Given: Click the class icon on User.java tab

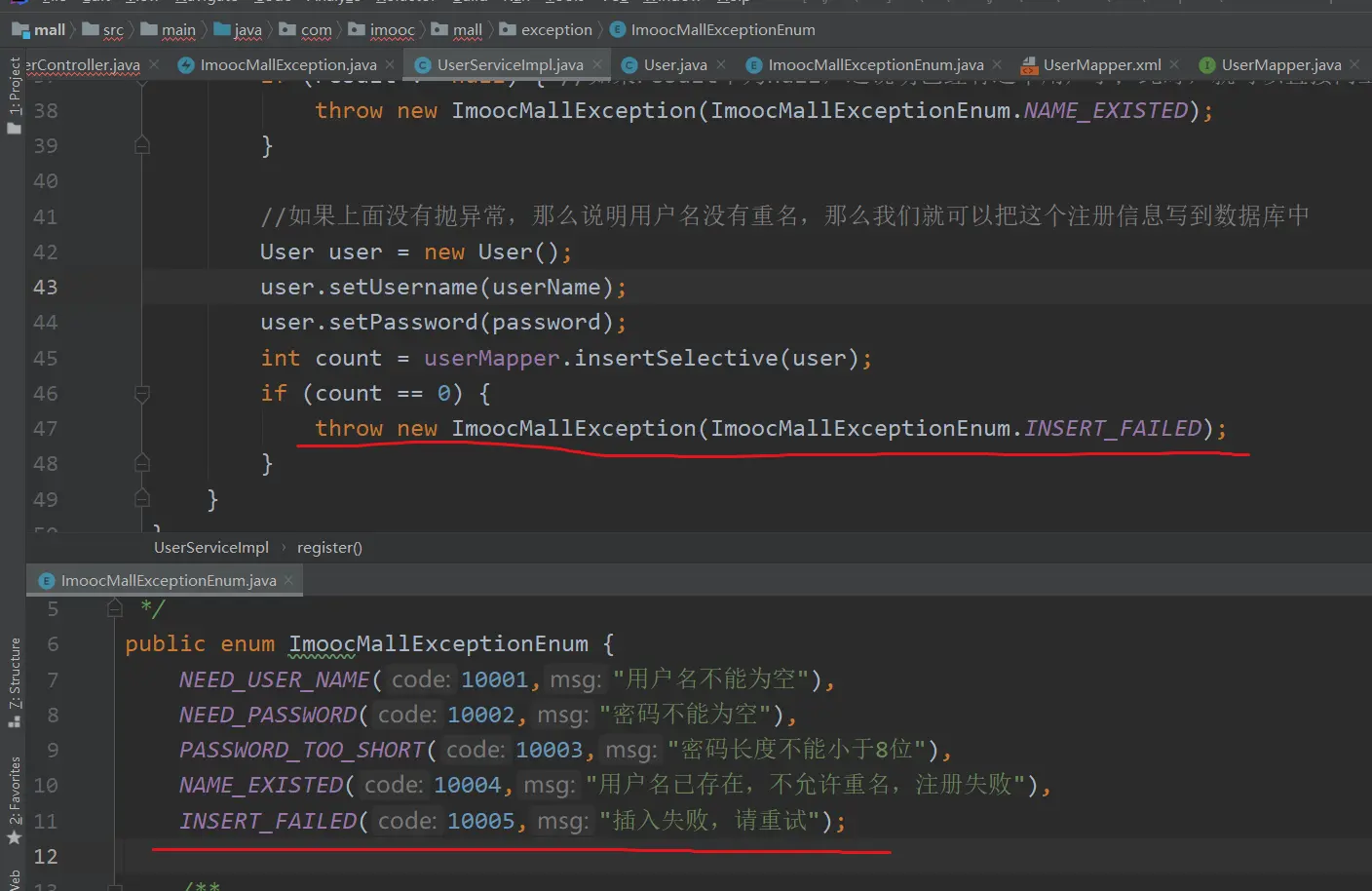Looking at the screenshot, I should 629,65.
